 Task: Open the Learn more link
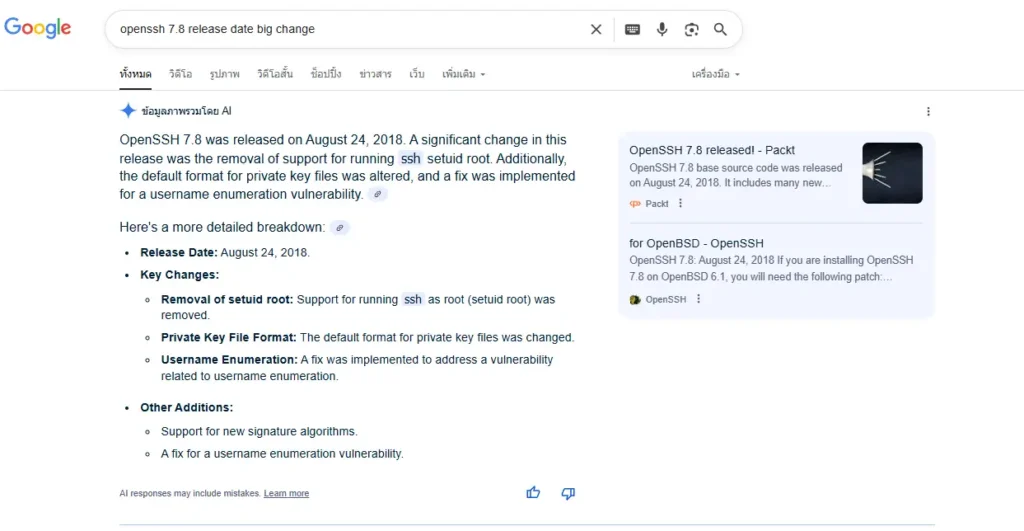pos(286,494)
